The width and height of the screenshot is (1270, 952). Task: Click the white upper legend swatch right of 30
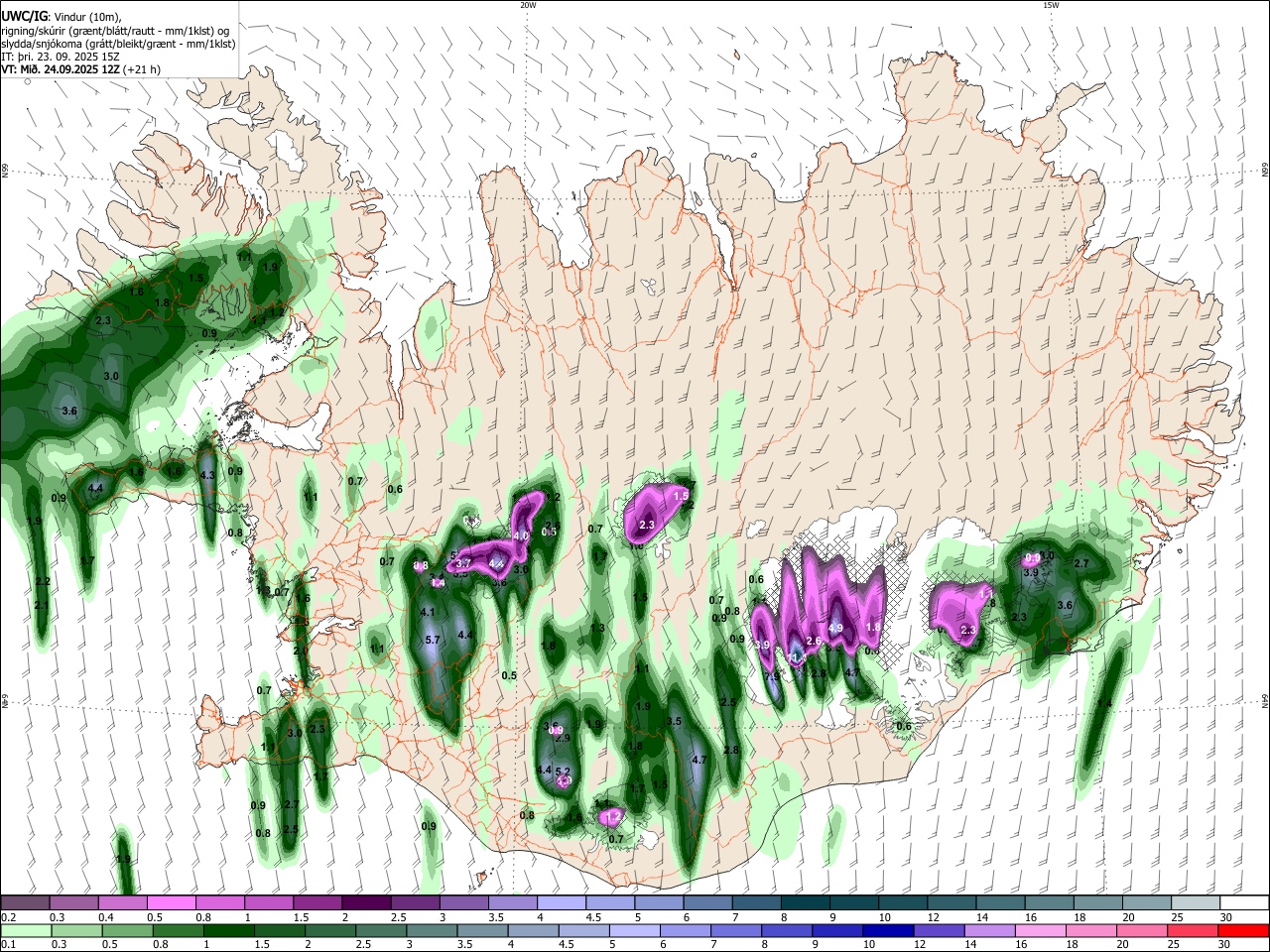[x=1243, y=902]
